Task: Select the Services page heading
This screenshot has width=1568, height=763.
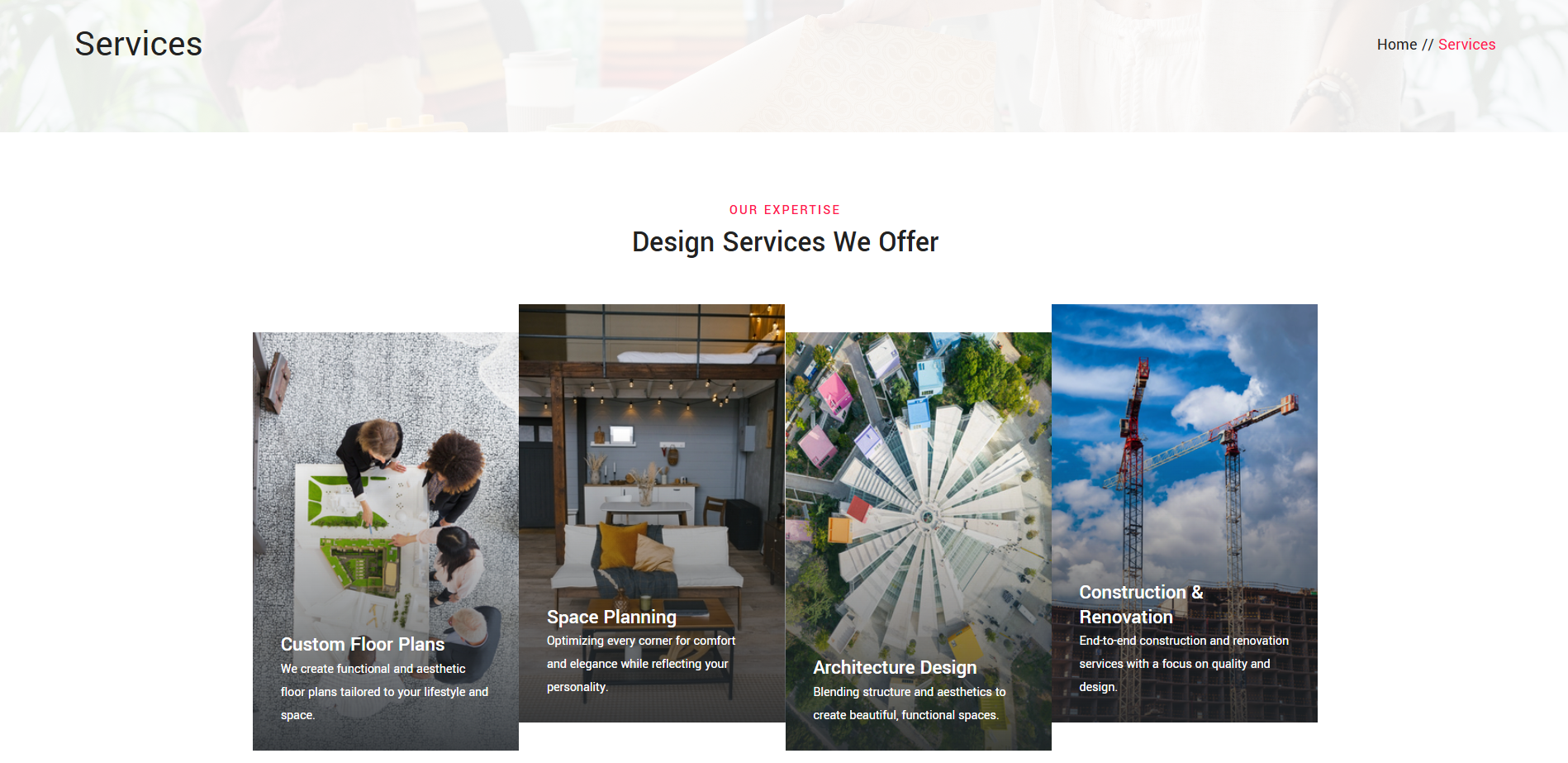Action: pyautogui.click(x=139, y=44)
